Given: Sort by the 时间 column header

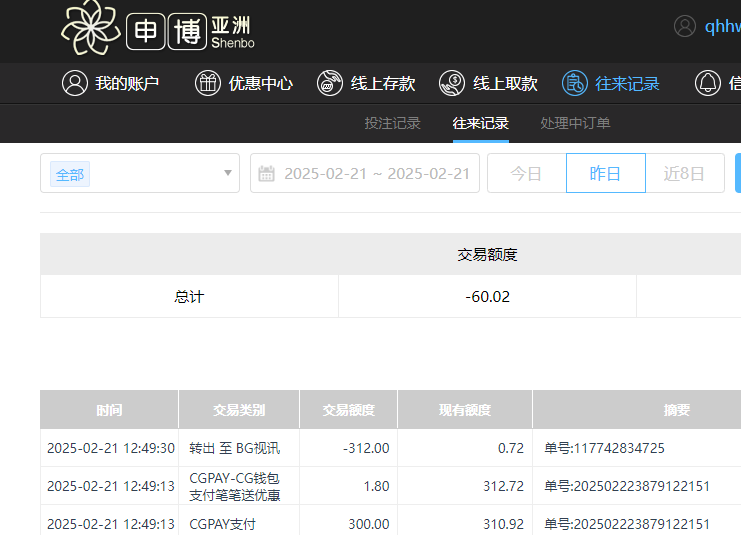Looking at the screenshot, I should pos(109,410).
